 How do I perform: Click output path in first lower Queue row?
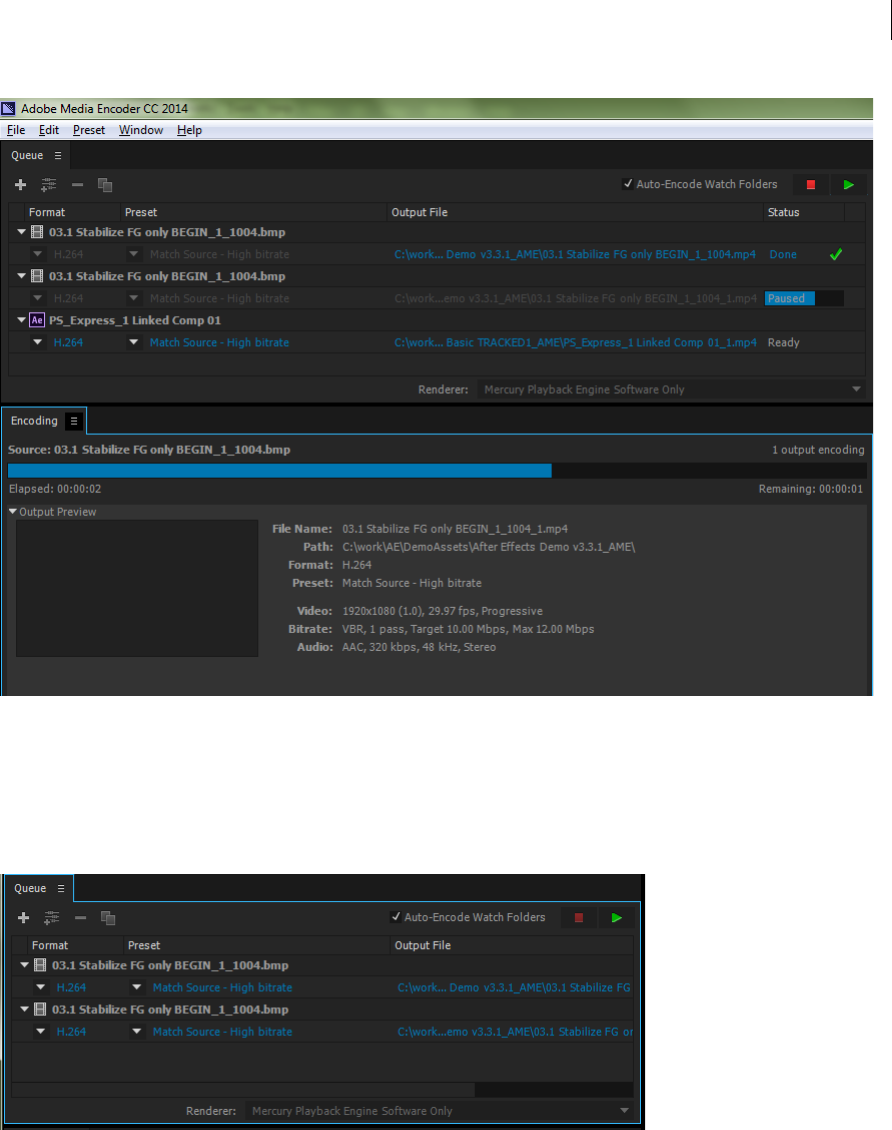(514, 987)
